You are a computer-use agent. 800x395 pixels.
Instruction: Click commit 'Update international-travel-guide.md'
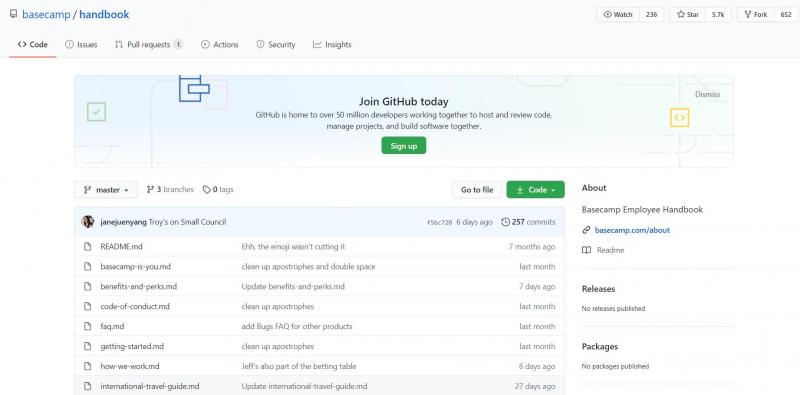[x=304, y=386]
